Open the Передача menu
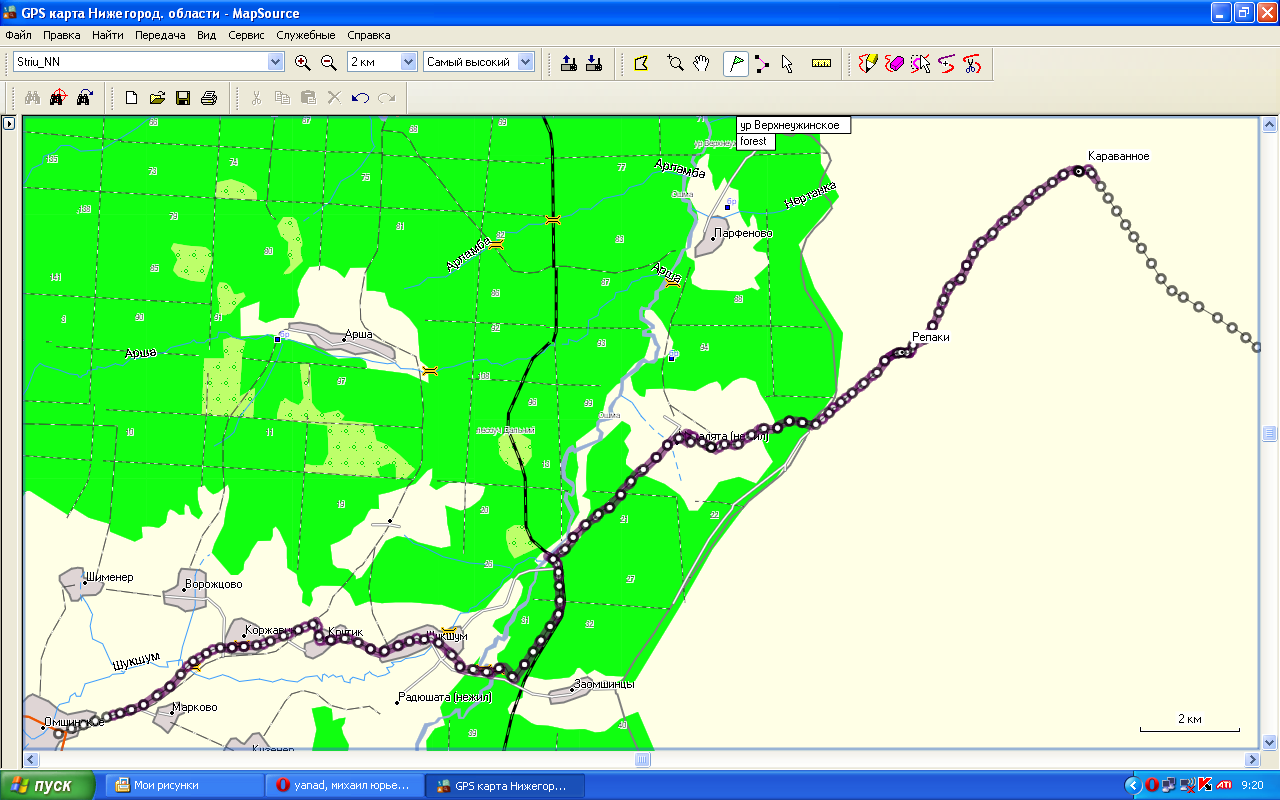Viewport: 1280px width, 800px height. [160, 35]
